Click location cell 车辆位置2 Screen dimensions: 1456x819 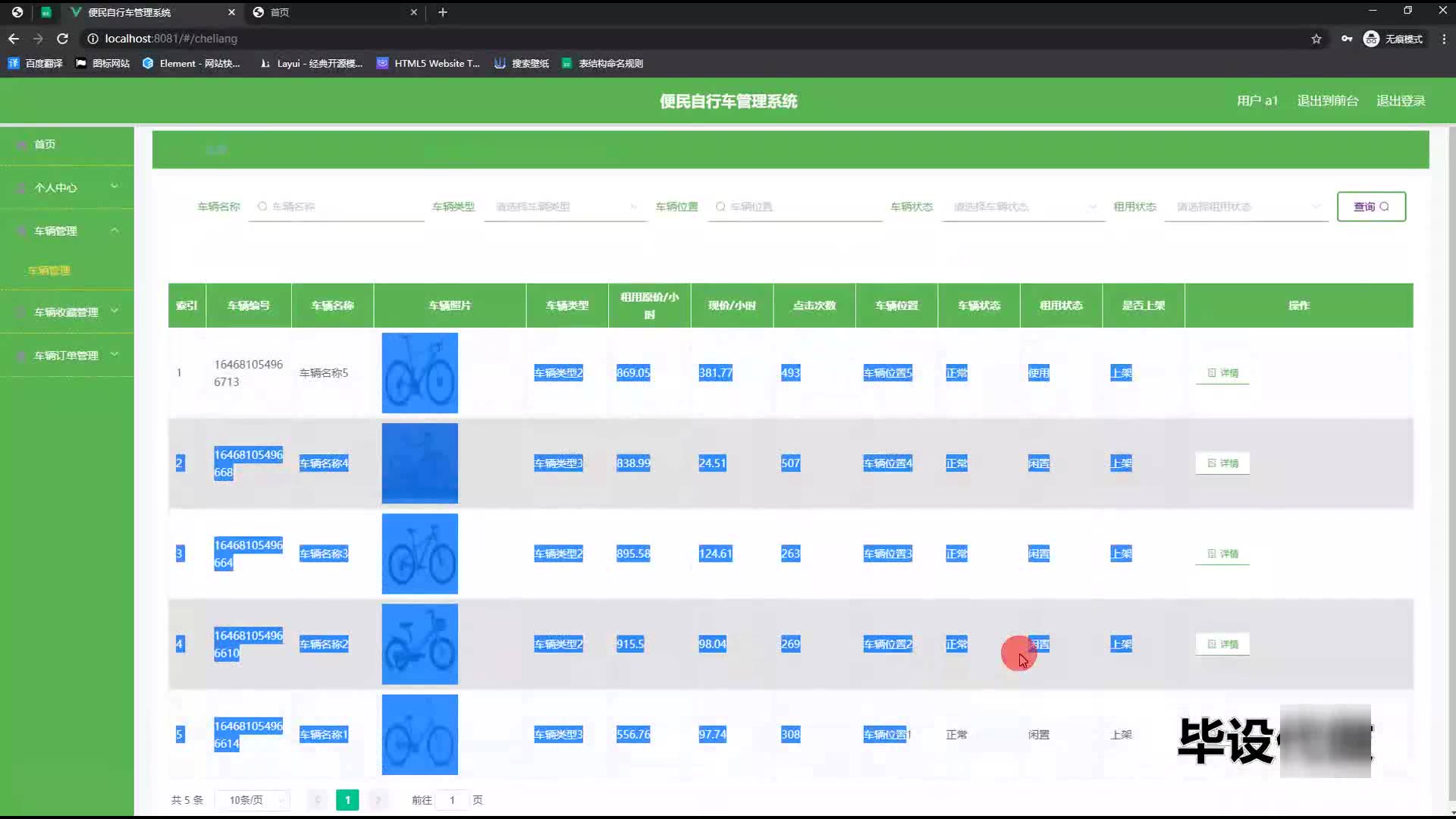(888, 644)
